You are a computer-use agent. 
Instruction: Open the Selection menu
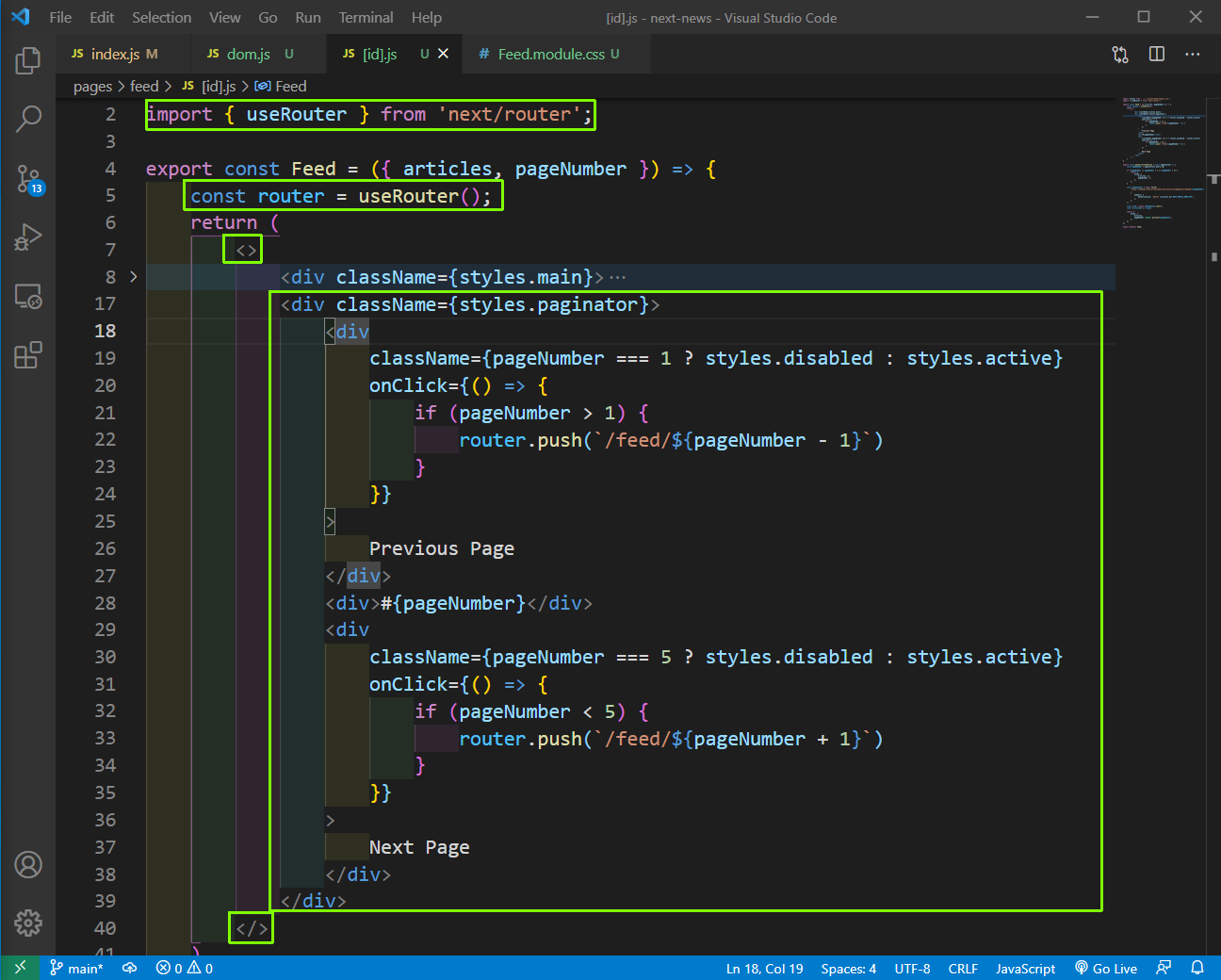click(161, 17)
